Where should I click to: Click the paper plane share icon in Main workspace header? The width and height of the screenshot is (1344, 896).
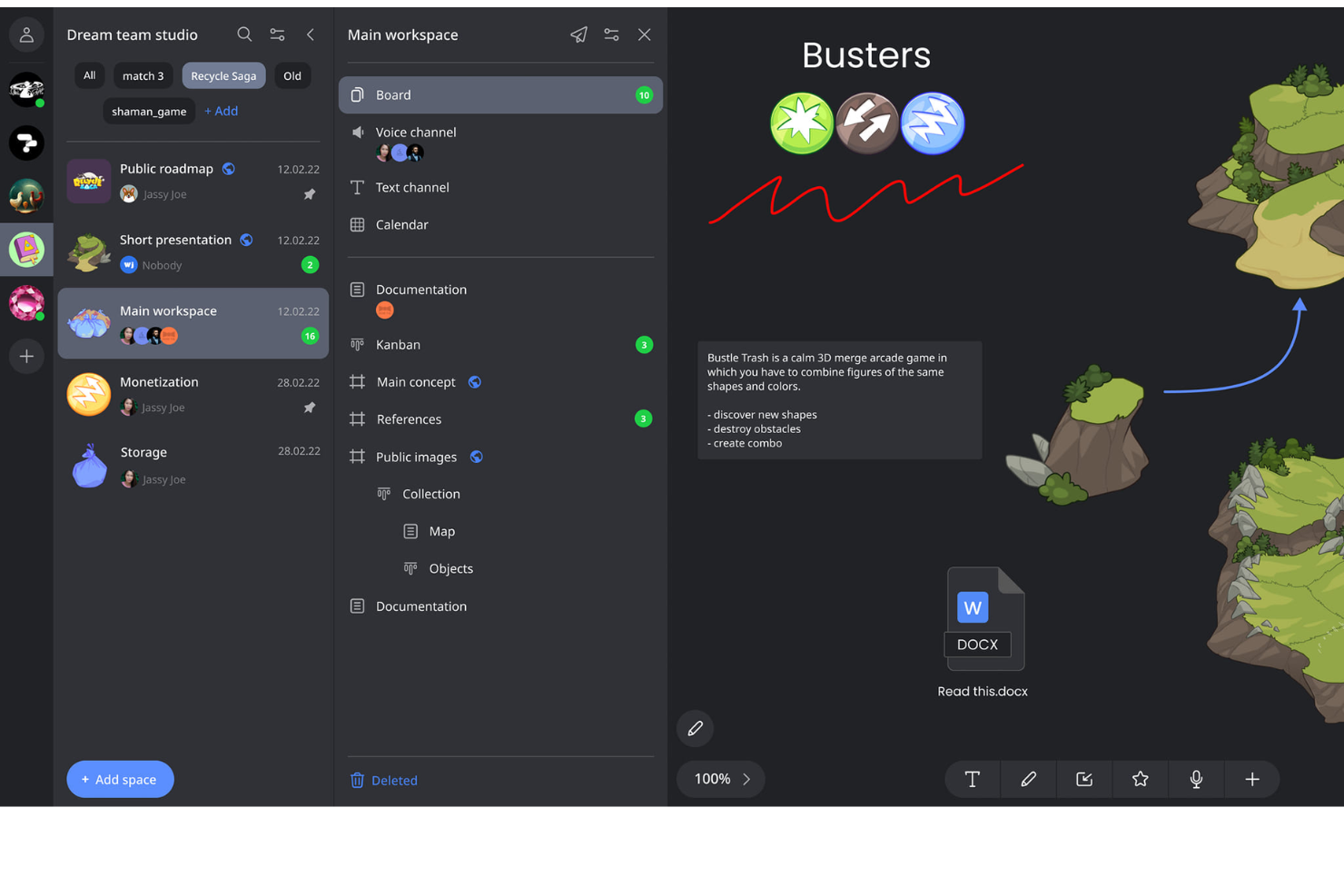coord(578,34)
